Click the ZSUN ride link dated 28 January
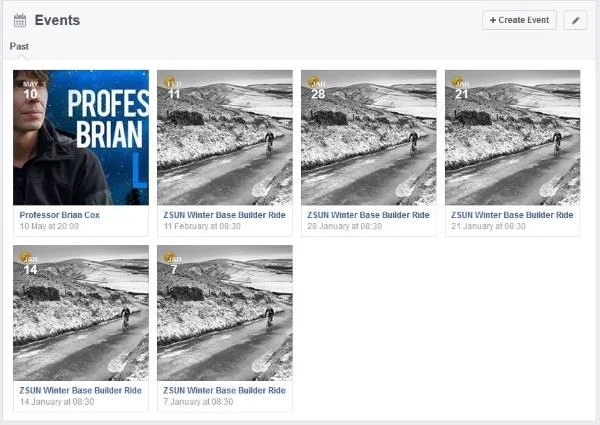Screen dimensions: 600x425 point(368,215)
